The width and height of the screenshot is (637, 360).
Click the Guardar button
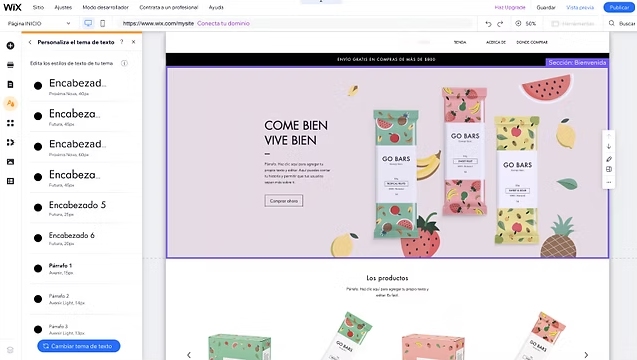[x=546, y=7]
